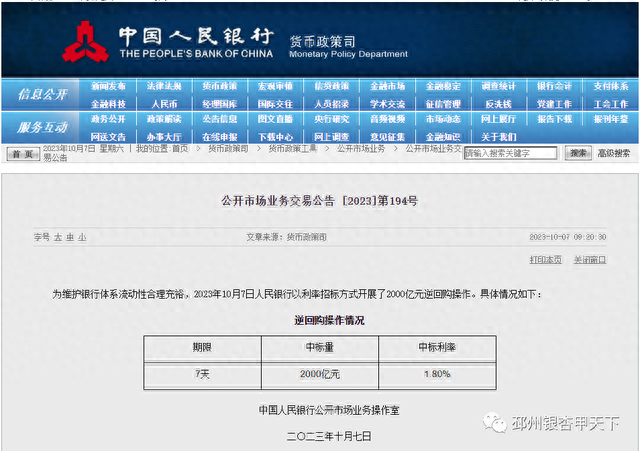Image resolution: width=640 pixels, height=451 pixels.
Task: Go to 调查统计 section
Action: coord(499,86)
